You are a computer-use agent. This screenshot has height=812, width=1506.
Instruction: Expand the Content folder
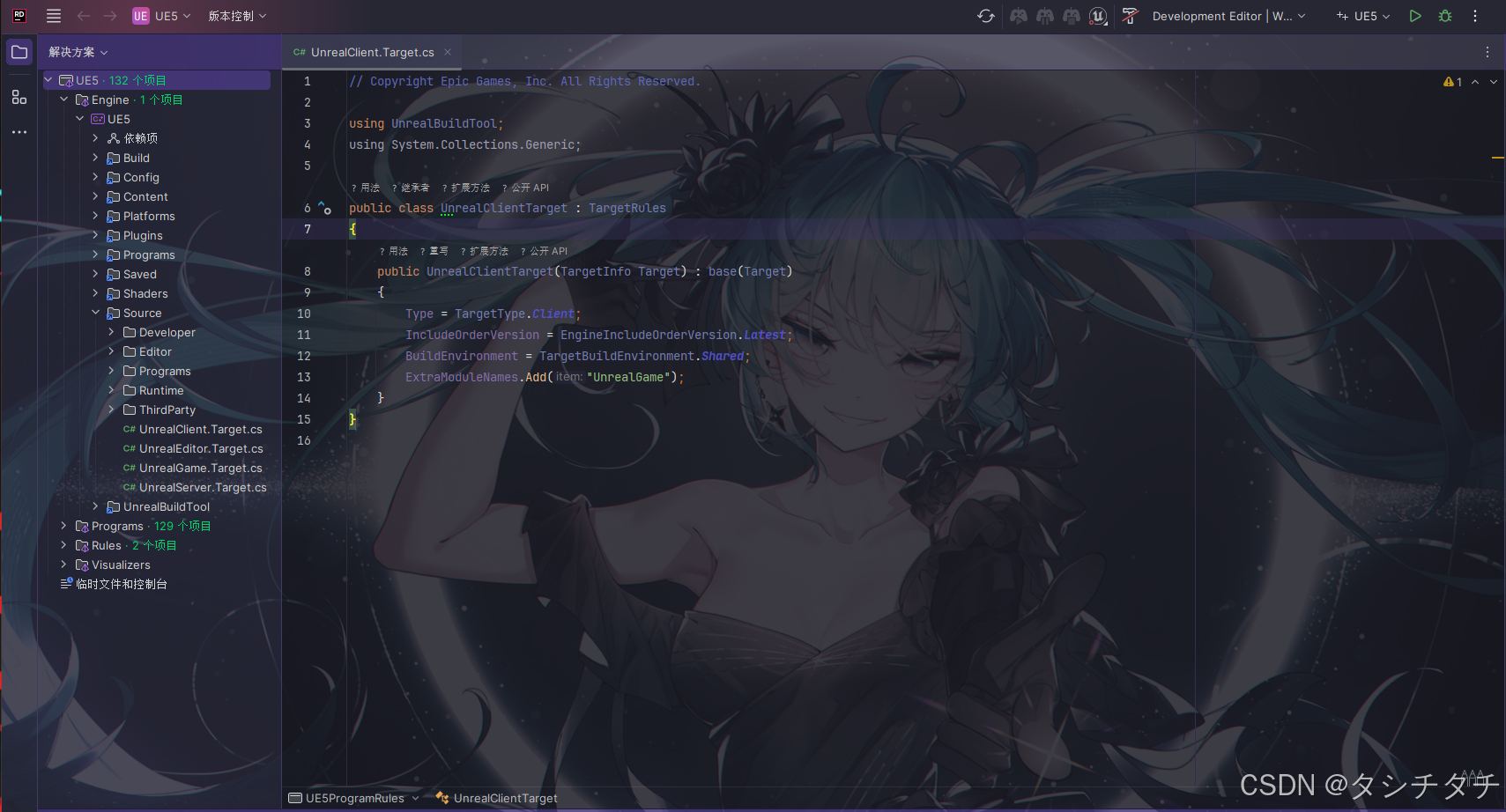tap(96, 196)
